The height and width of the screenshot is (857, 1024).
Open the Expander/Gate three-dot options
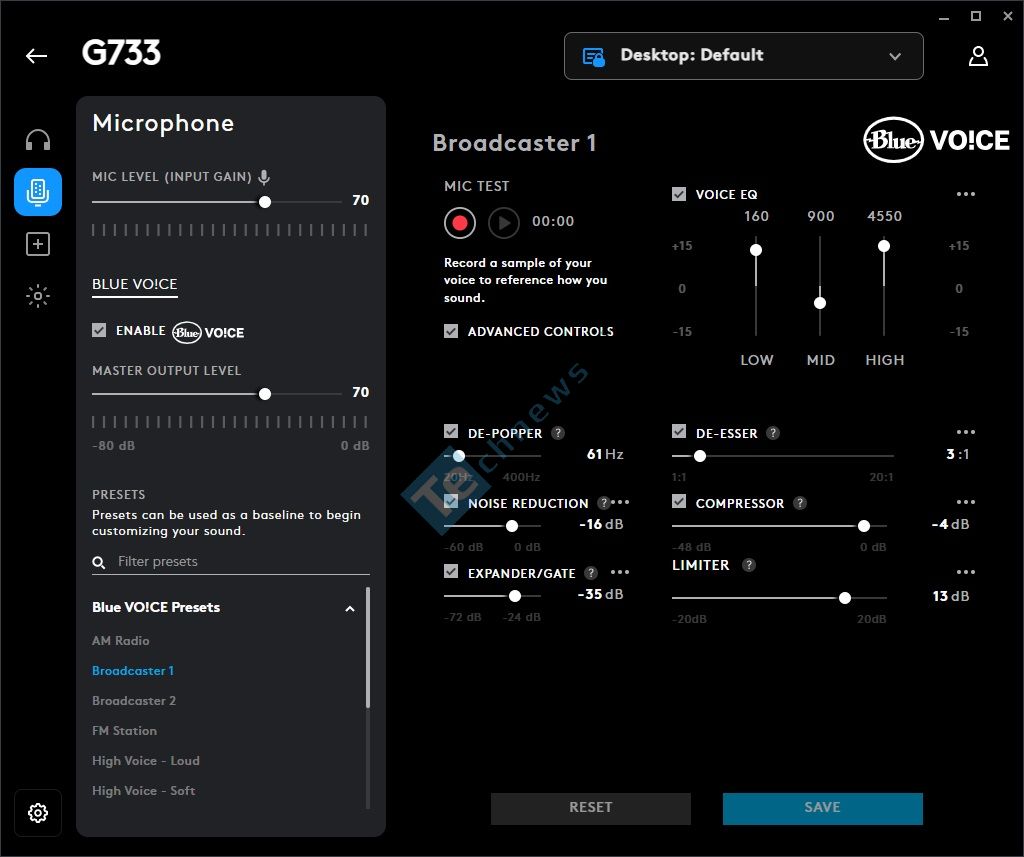tap(620, 572)
